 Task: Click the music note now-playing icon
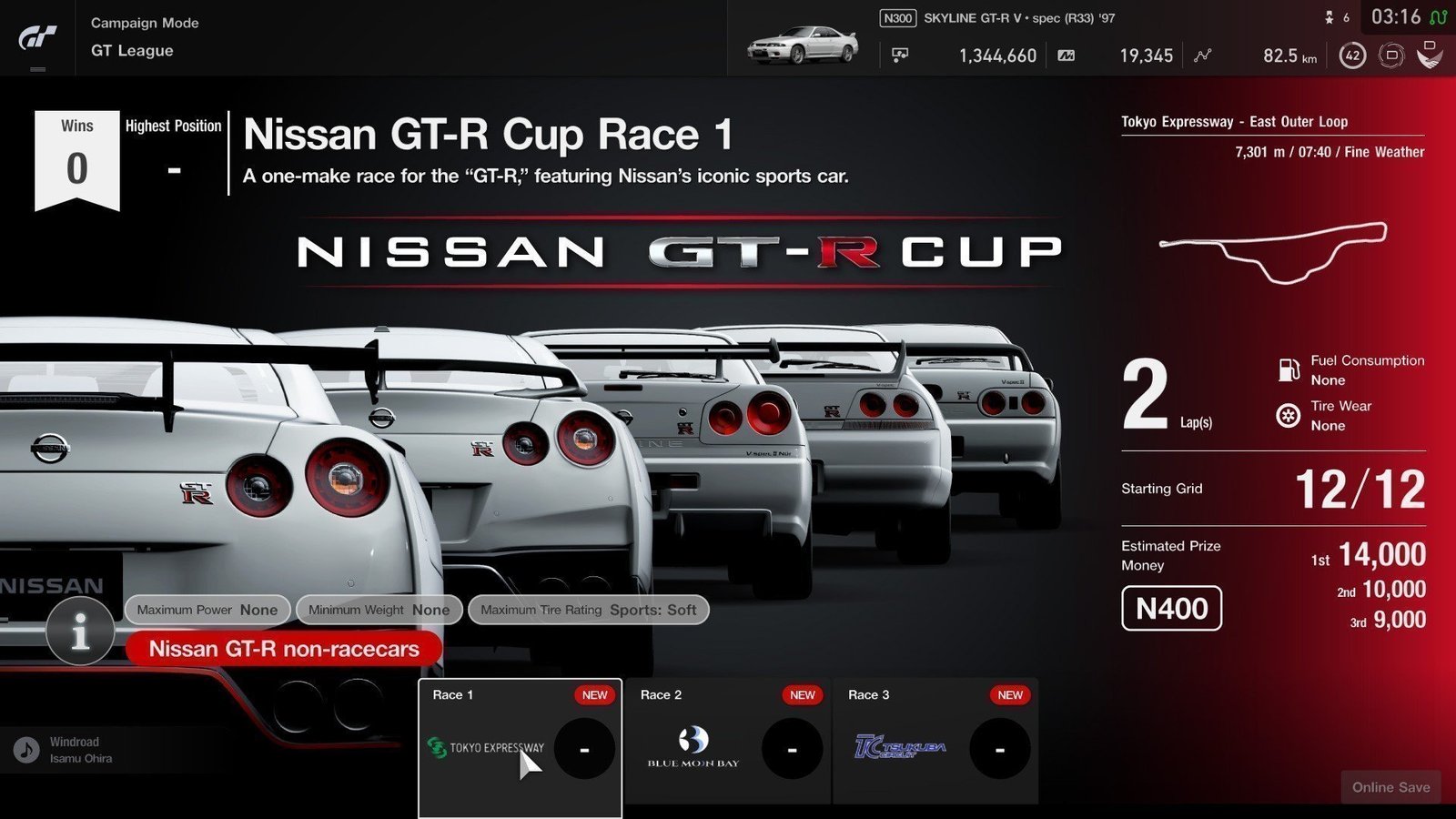coord(25,750)
